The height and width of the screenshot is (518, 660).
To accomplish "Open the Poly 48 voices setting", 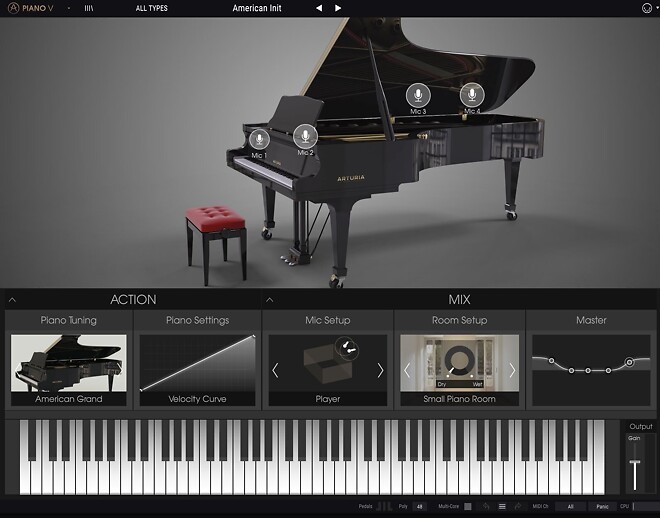I will (419, 507).
